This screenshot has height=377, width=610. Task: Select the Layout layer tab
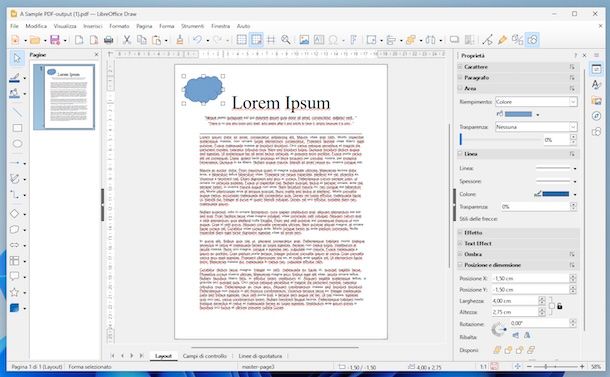(163, 356)
